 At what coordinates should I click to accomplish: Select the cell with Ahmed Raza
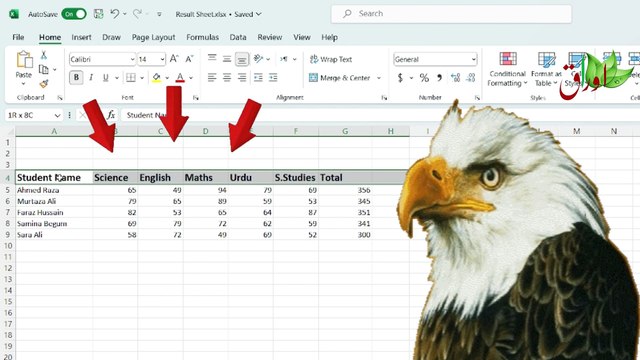coord(54,190)
